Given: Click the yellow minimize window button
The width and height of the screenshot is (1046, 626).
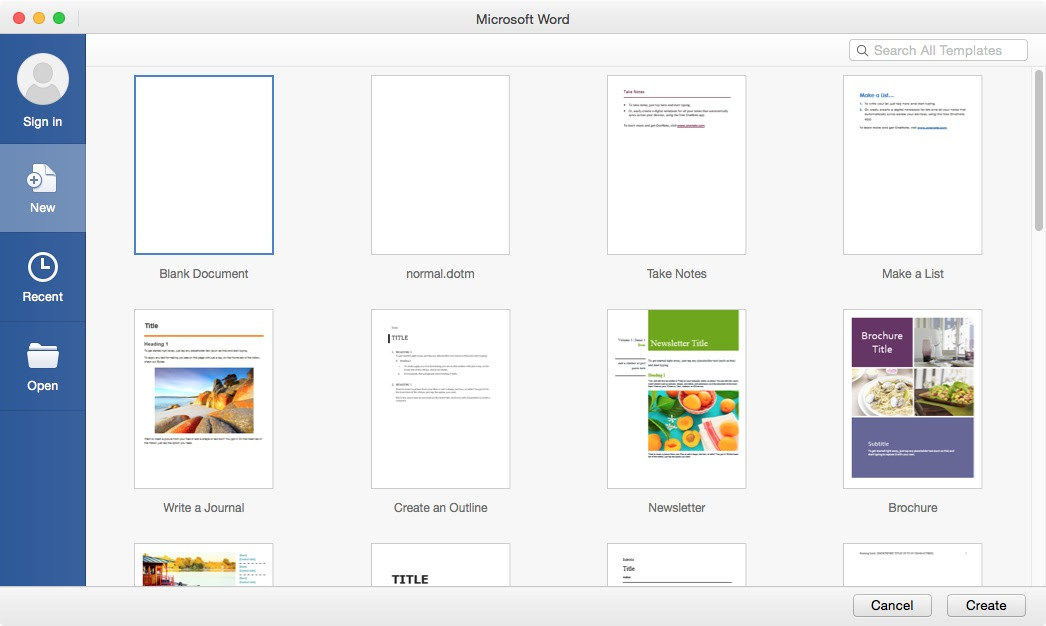Looking at the screenshot, I should 39,18.
